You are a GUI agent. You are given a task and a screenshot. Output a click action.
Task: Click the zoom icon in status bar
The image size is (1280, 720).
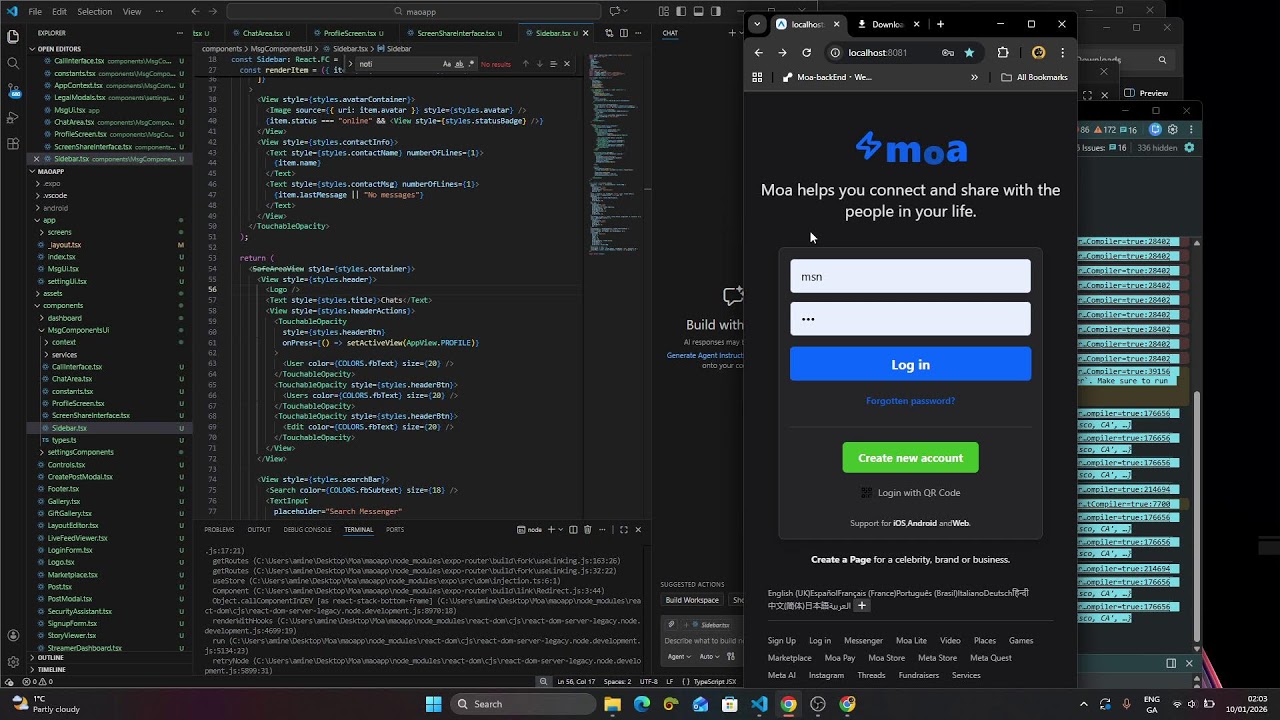point(543,681)
